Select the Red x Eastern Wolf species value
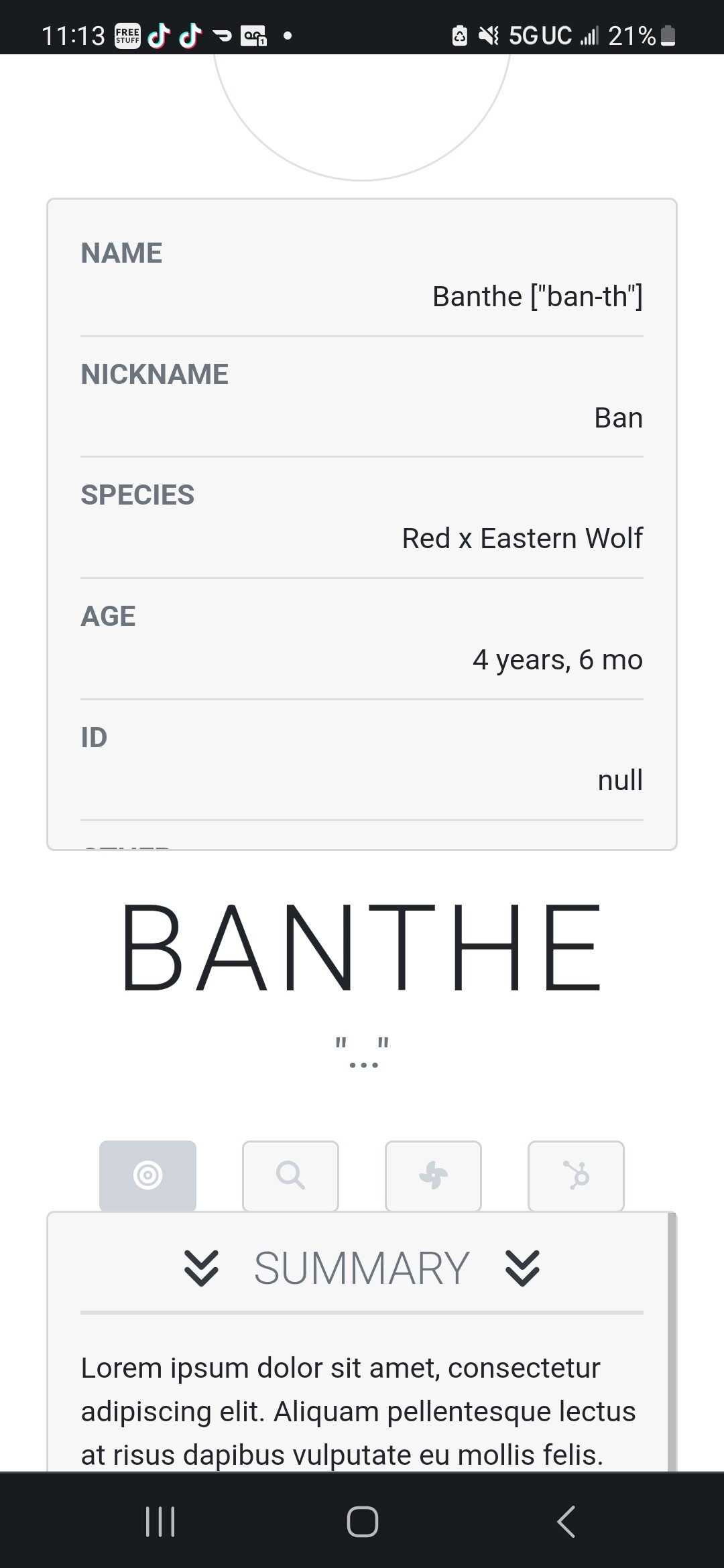This screenshot has width=724, height=1568. (522, 538)
